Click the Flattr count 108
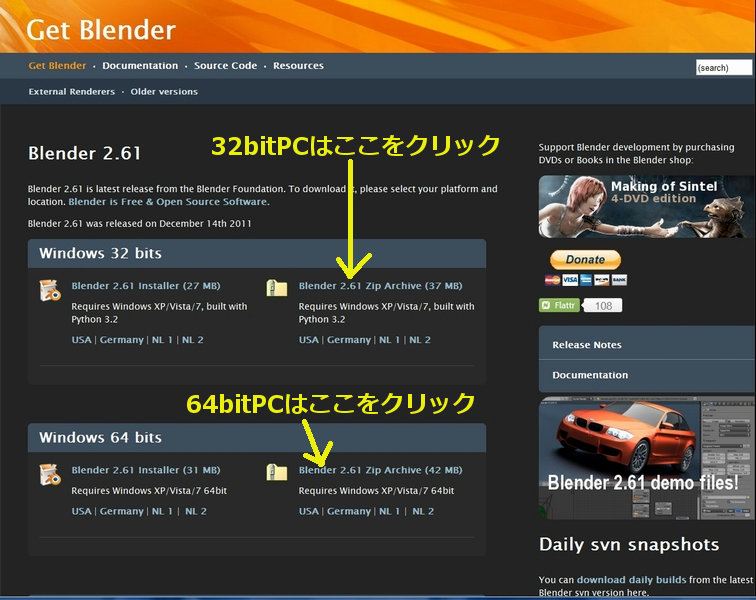Screen dimensions: 756x600 coord(603,305)
